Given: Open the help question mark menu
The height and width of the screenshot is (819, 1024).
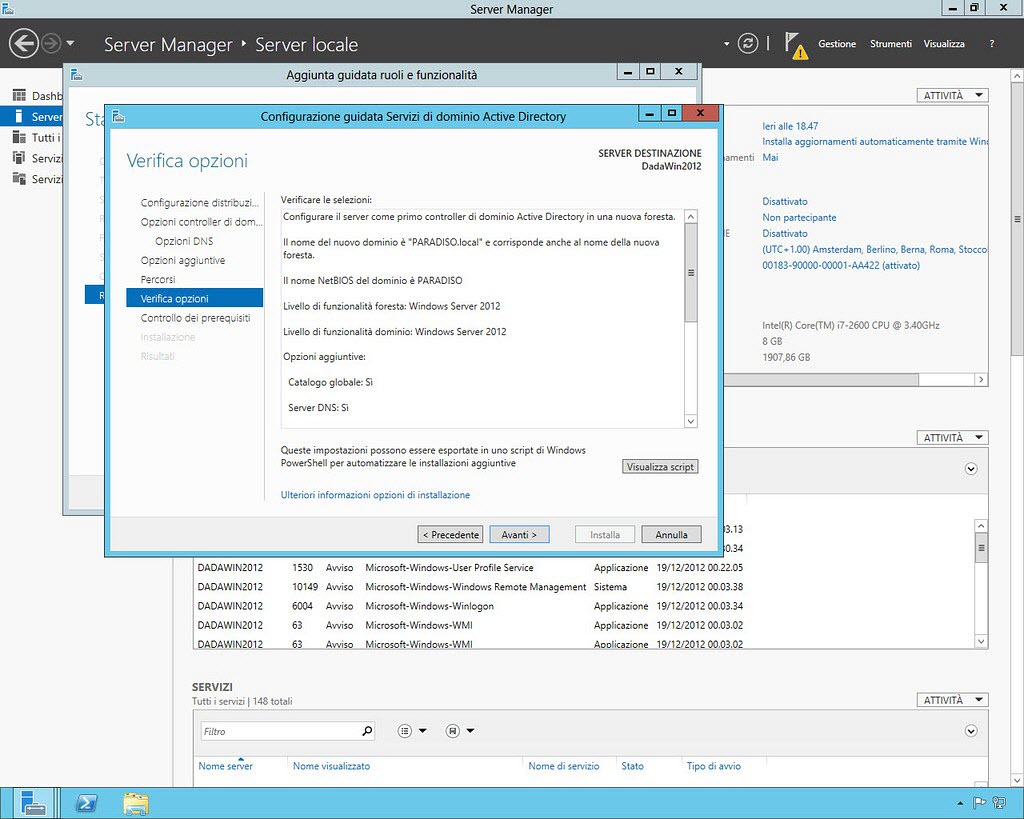Looking at the screenshot, I should point(991,44).
